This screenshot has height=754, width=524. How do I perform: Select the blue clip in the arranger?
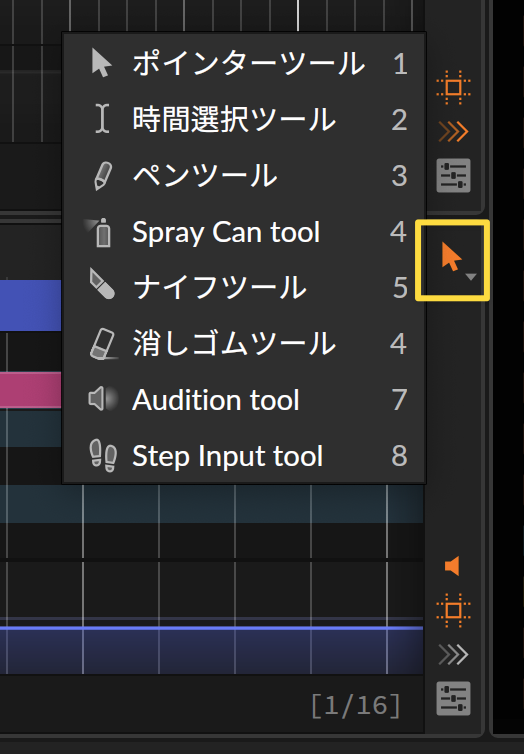[31, 305]
